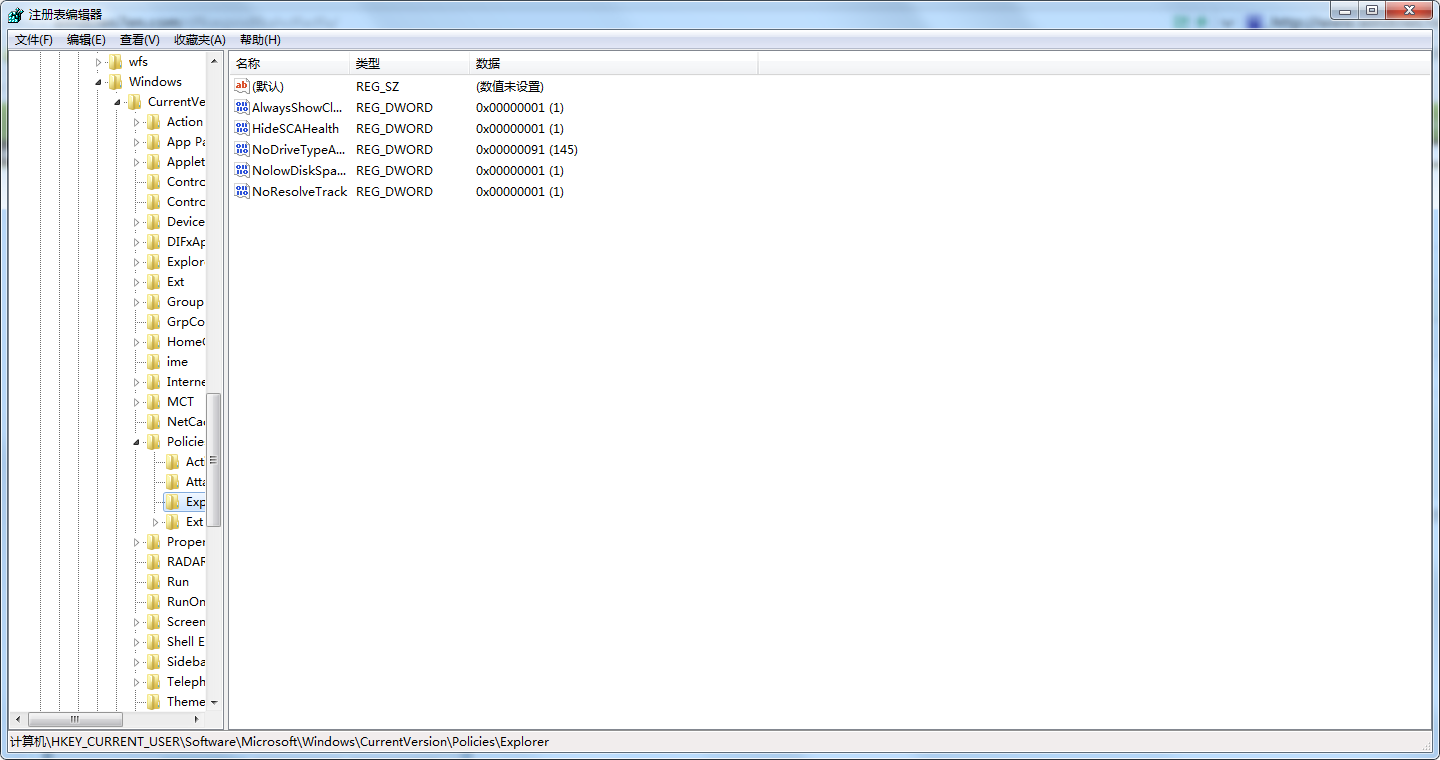Collapse the Windows key
Viewport: 1440px width, 760px height.
pyautogui.click(x=98, y=82)
